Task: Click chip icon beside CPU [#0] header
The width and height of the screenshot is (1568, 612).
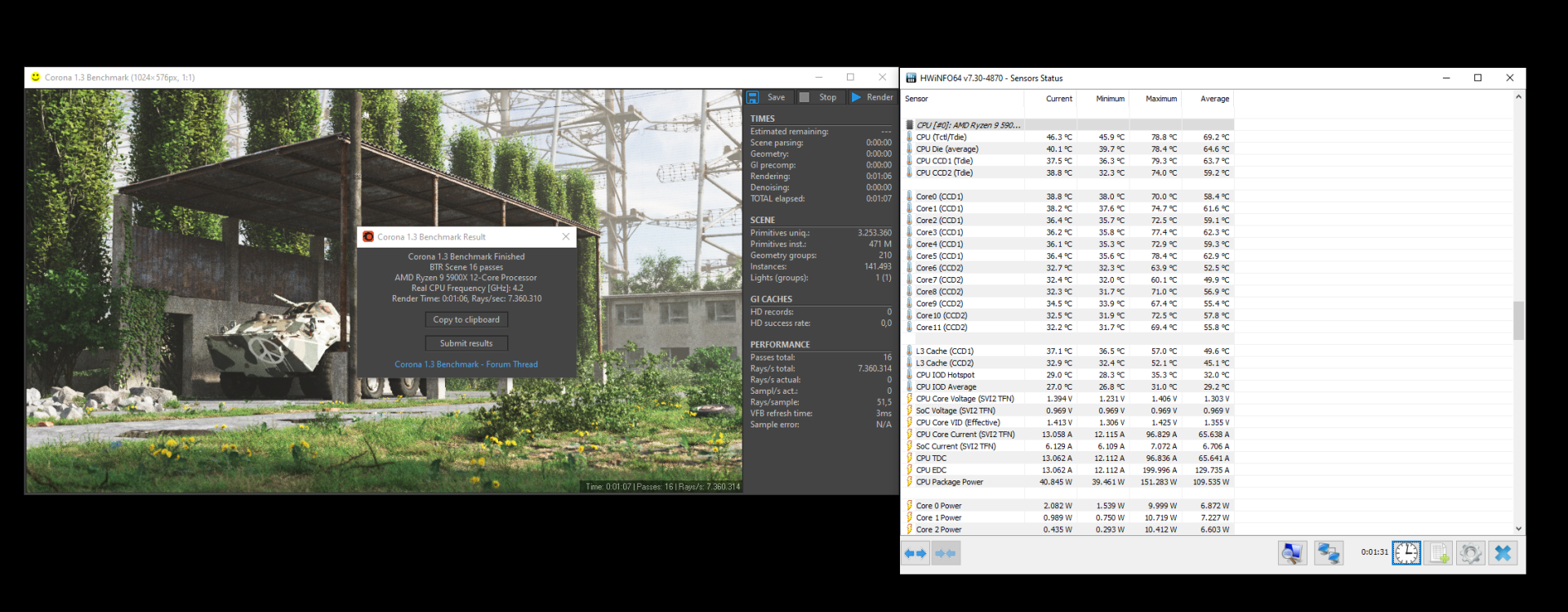Action: [909, 125]
